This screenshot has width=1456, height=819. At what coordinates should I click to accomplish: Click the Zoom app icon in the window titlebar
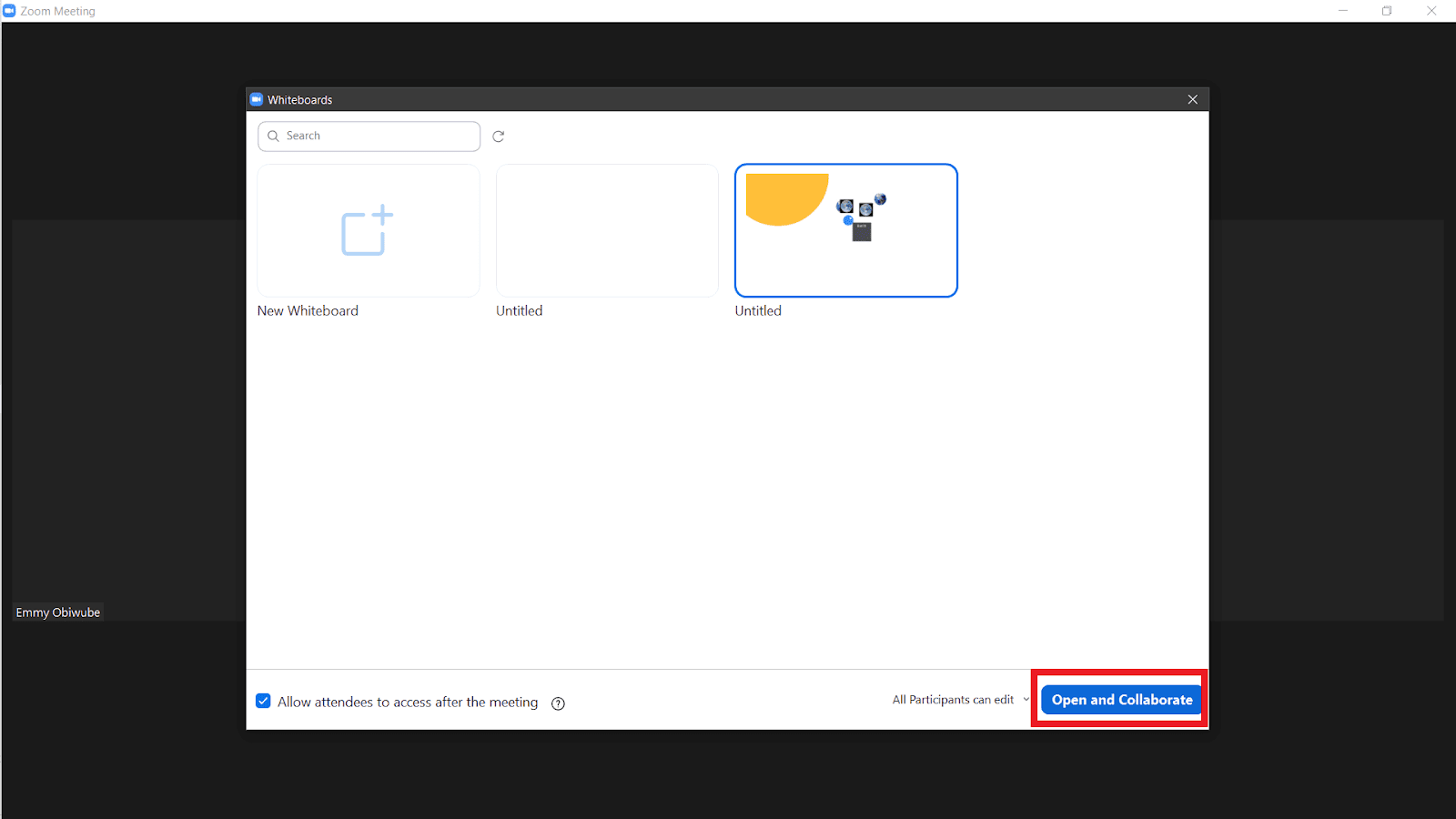pos(9,10)
